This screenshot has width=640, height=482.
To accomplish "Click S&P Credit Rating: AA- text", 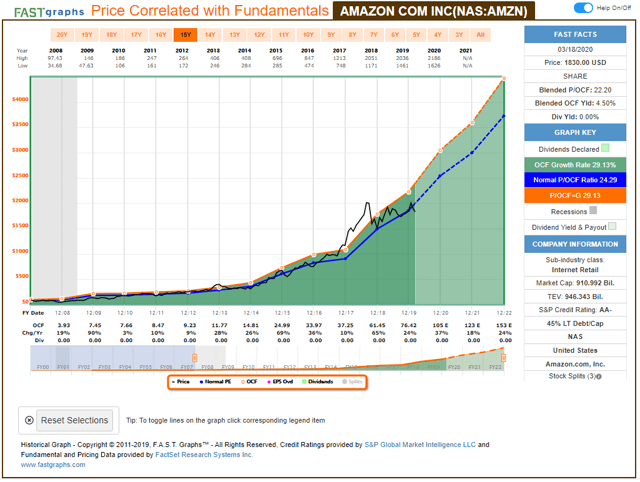I will pyautogui.click(x=575, y=310).
